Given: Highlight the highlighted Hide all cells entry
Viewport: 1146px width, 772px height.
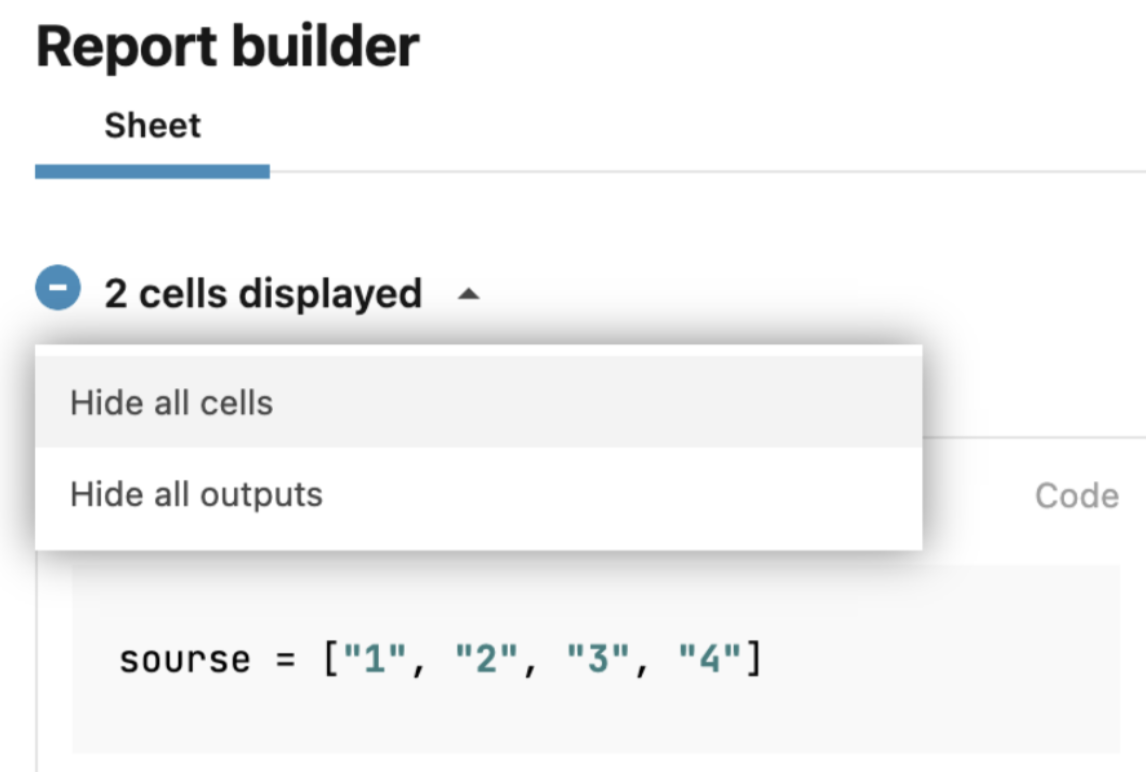Looking at the screenshot, I should [170, 402].
